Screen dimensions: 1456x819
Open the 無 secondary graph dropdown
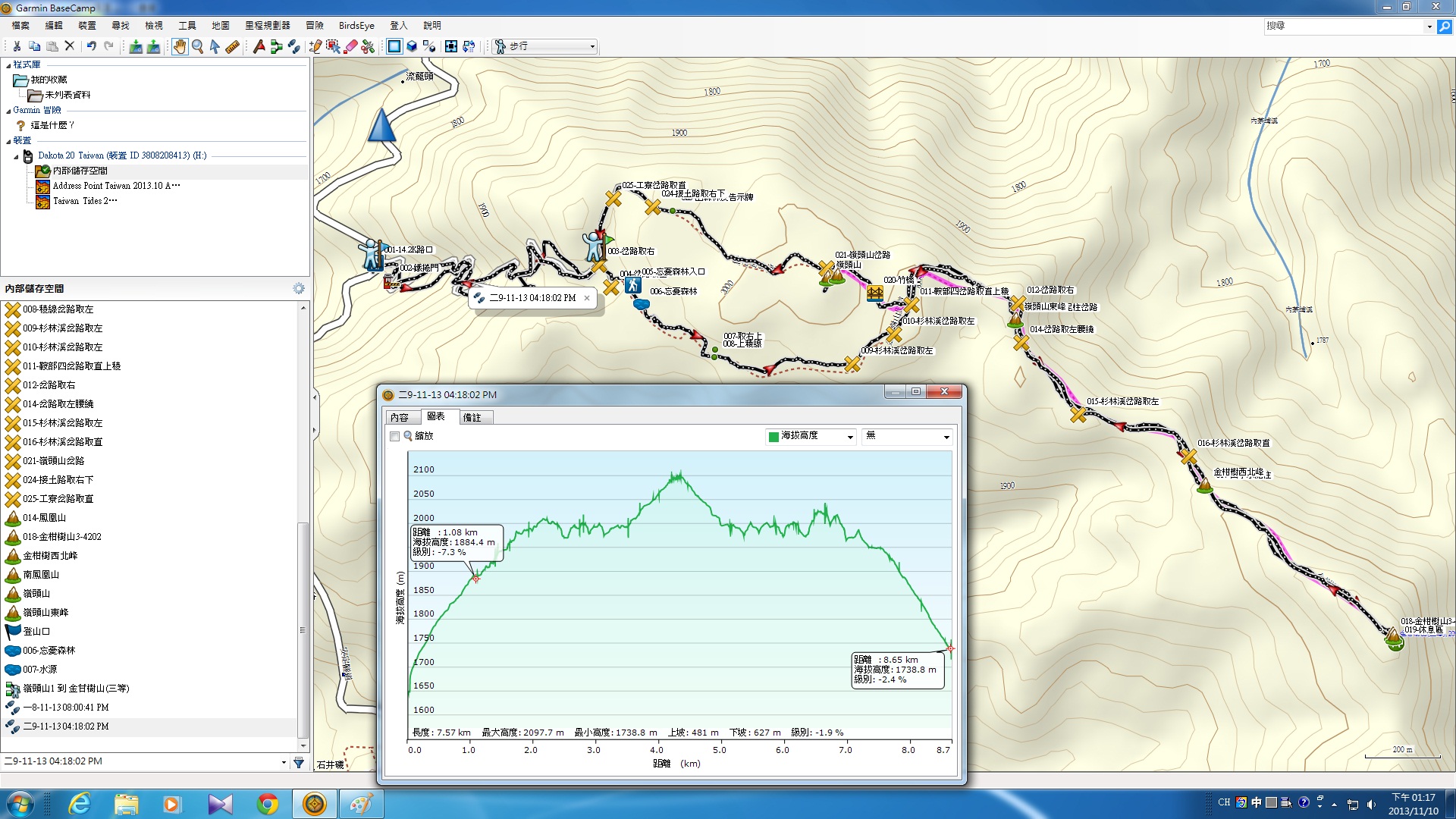(907, 436)
